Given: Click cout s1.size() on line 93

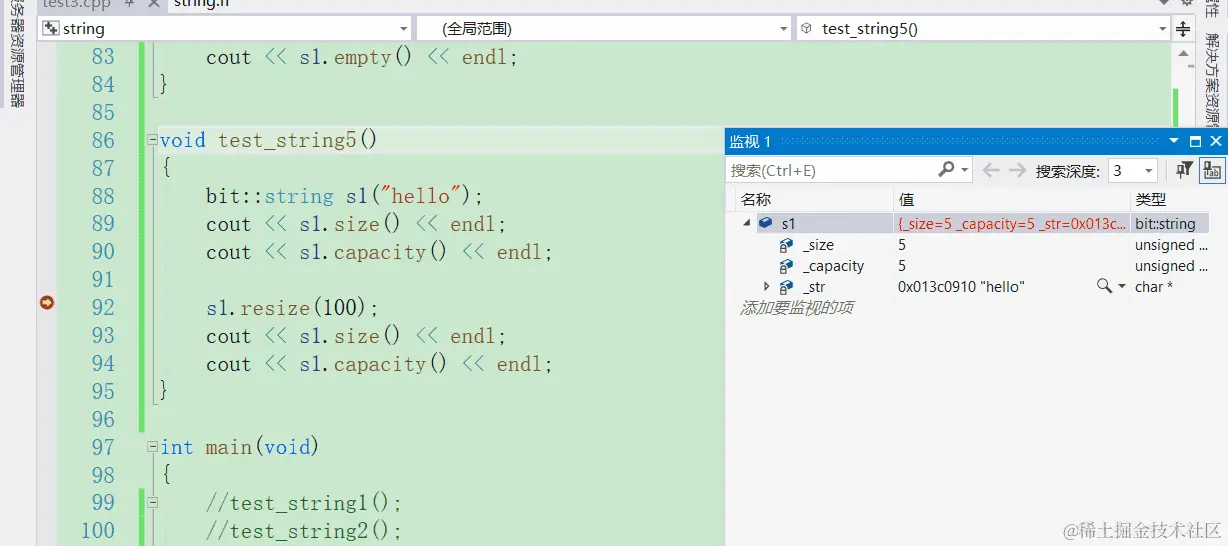Looking at the screenshot, I should [x=356, y=336].
